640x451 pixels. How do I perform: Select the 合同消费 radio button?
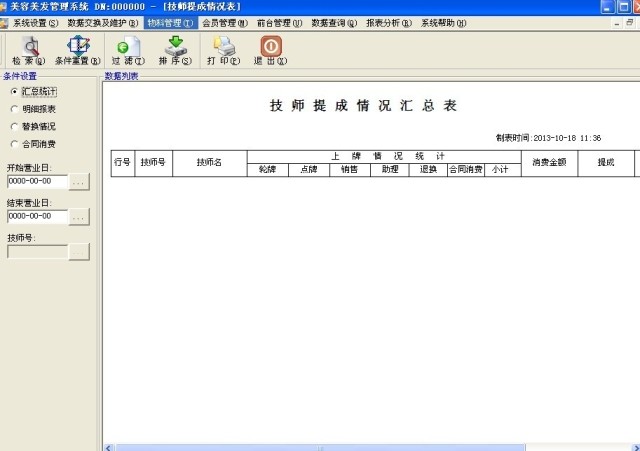14,144
